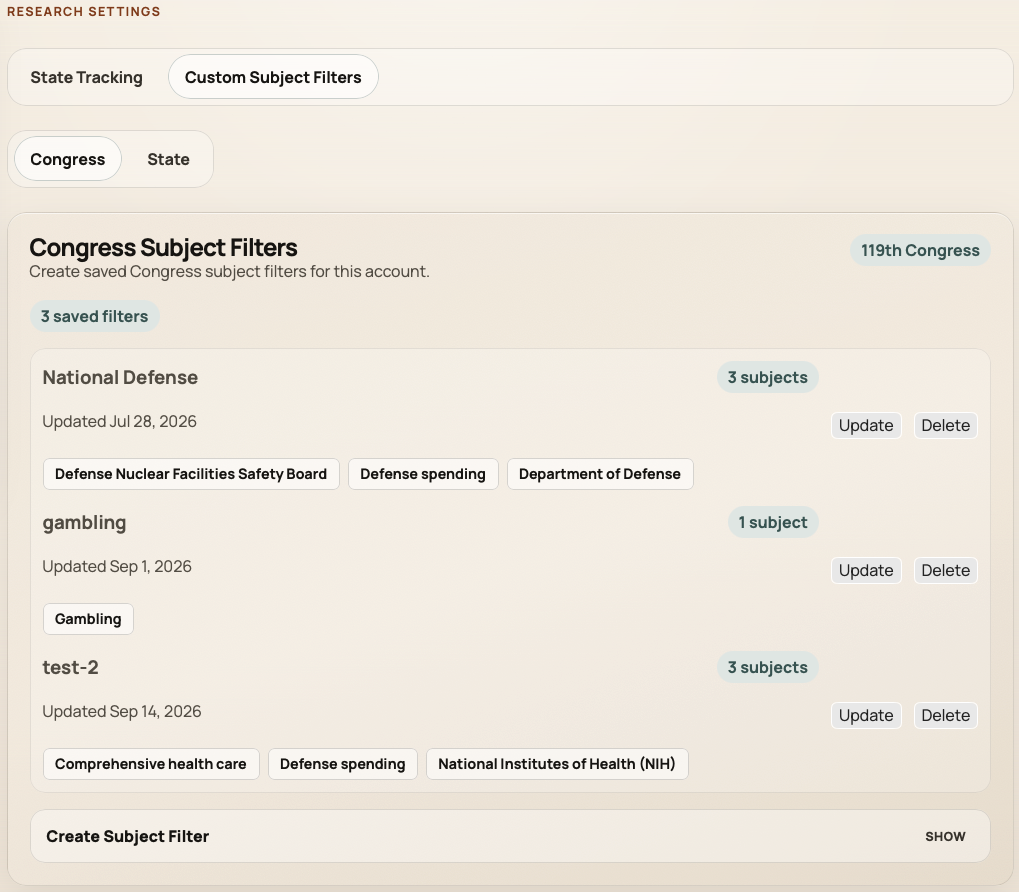Click the 119th Congress badge

(x=920, y=250)
